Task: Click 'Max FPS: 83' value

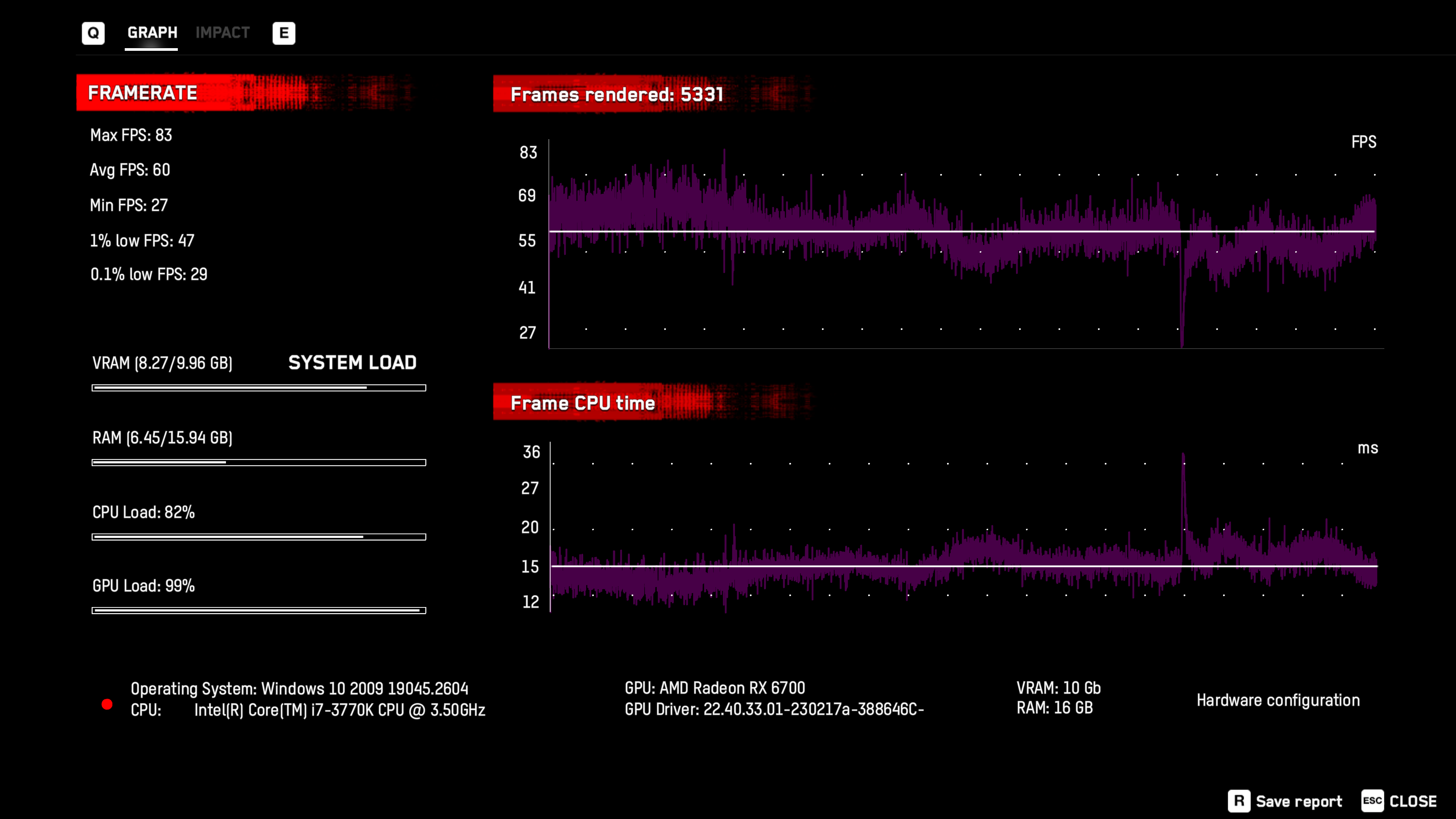Action: (131, 136)
